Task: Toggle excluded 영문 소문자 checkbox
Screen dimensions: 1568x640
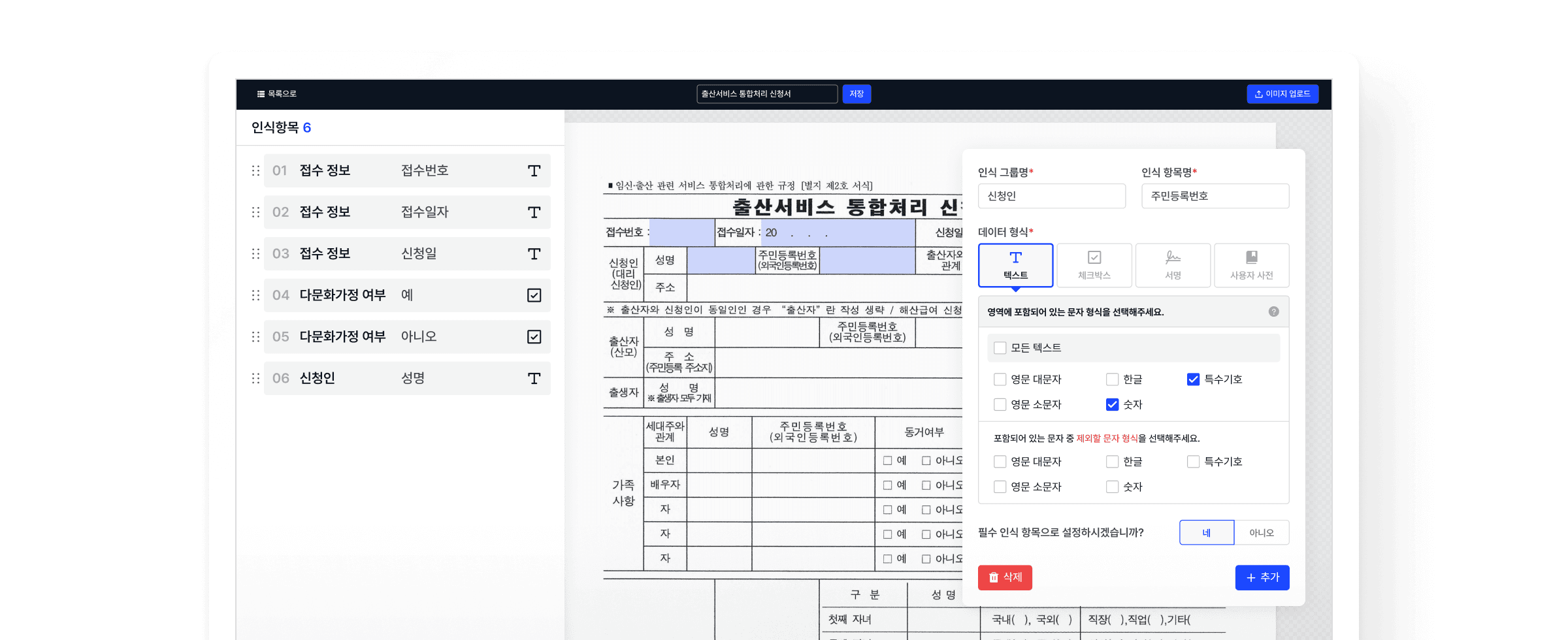Action: tap(1000, 487)
